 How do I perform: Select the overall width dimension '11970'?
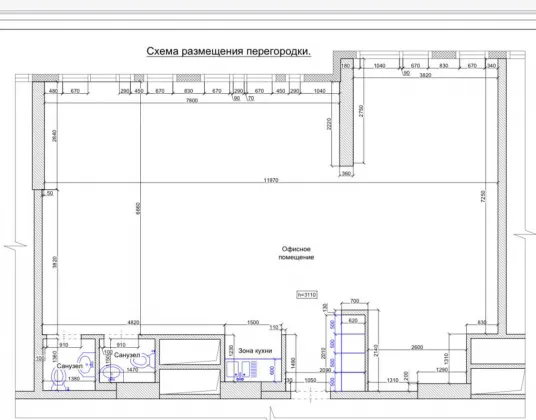271,180
